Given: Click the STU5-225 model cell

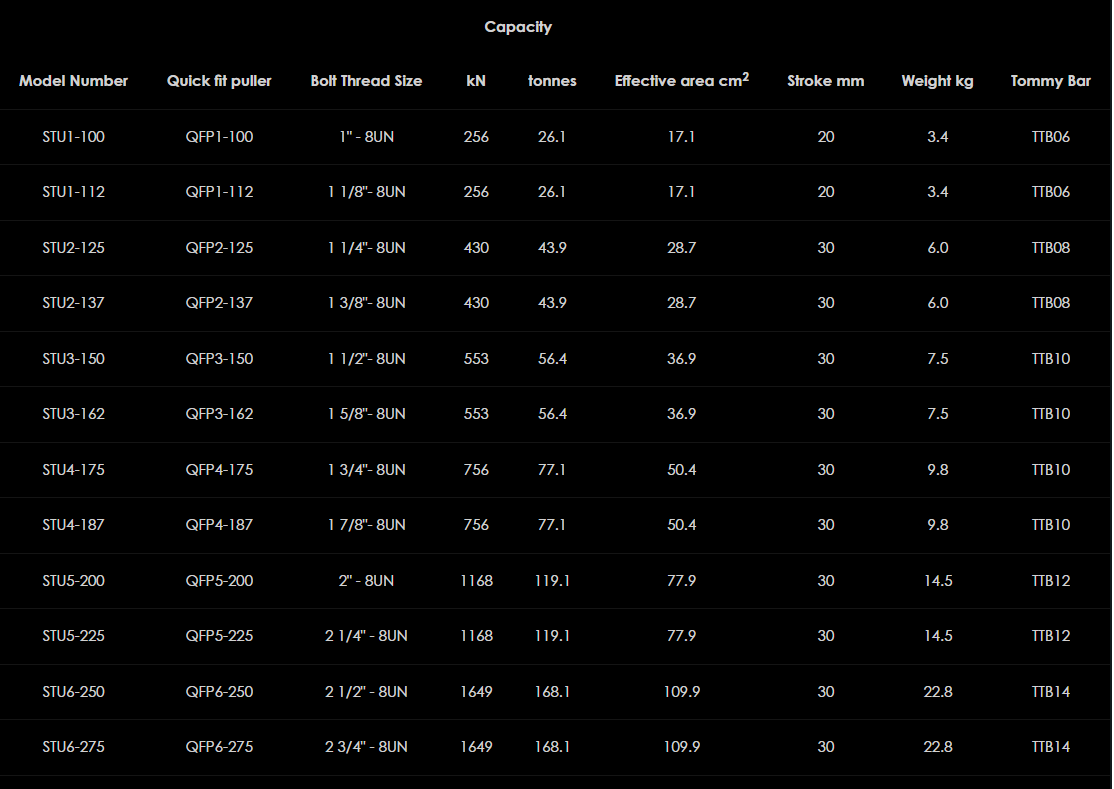Looking at the screenshot, I should 73,636.
